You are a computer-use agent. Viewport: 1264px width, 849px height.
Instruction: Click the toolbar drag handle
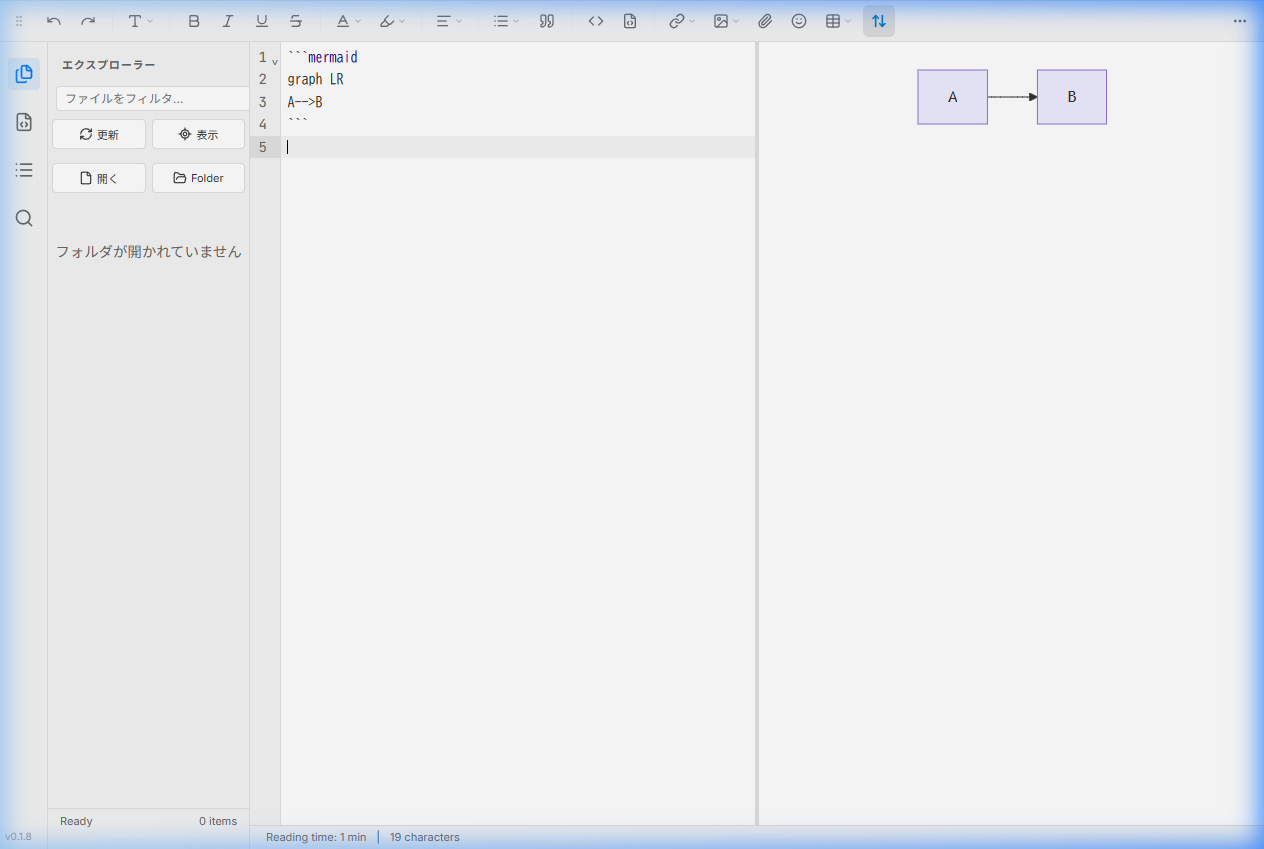tap(19, 21)
